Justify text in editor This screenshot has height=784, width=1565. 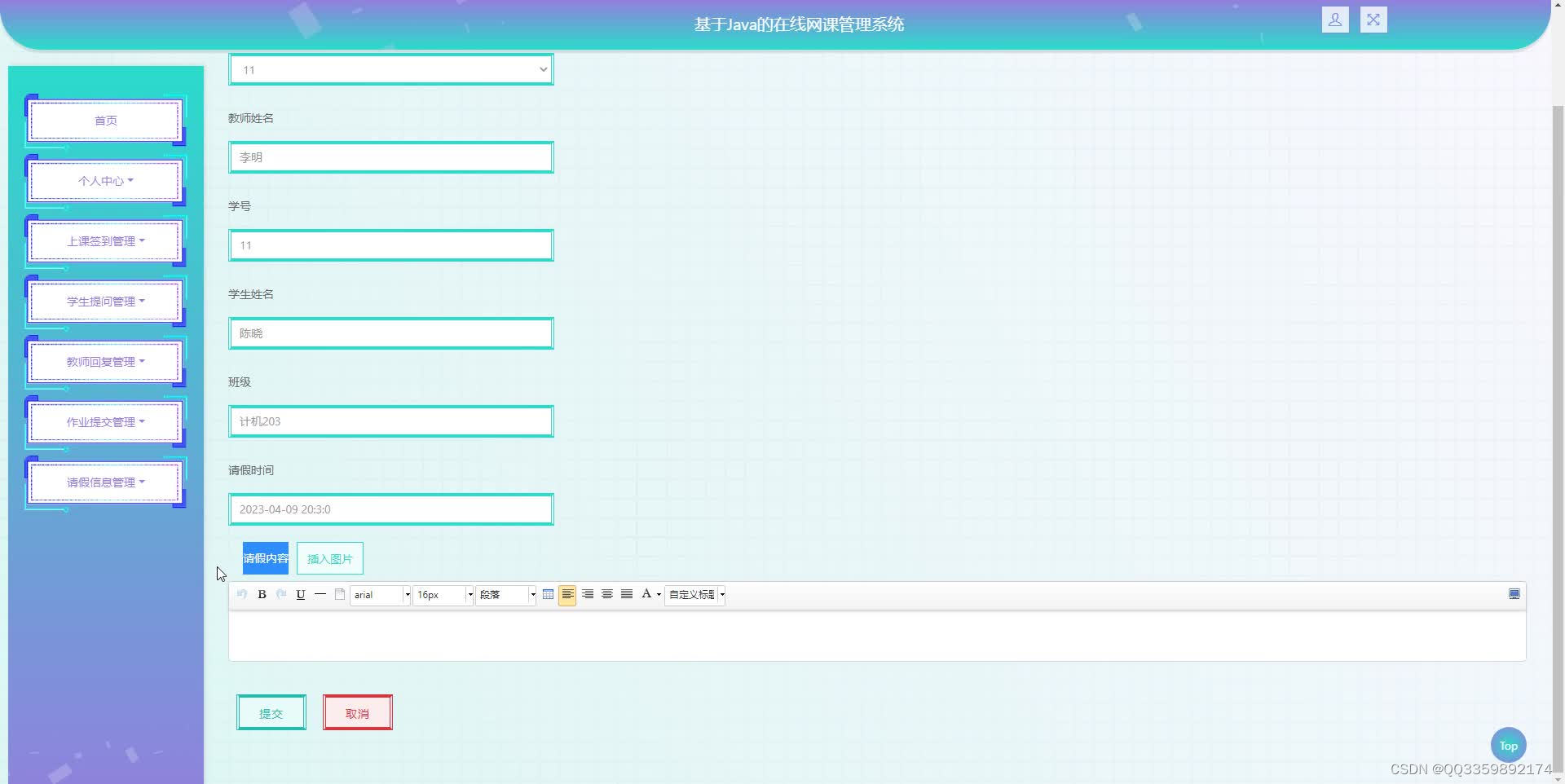(627, 594)
